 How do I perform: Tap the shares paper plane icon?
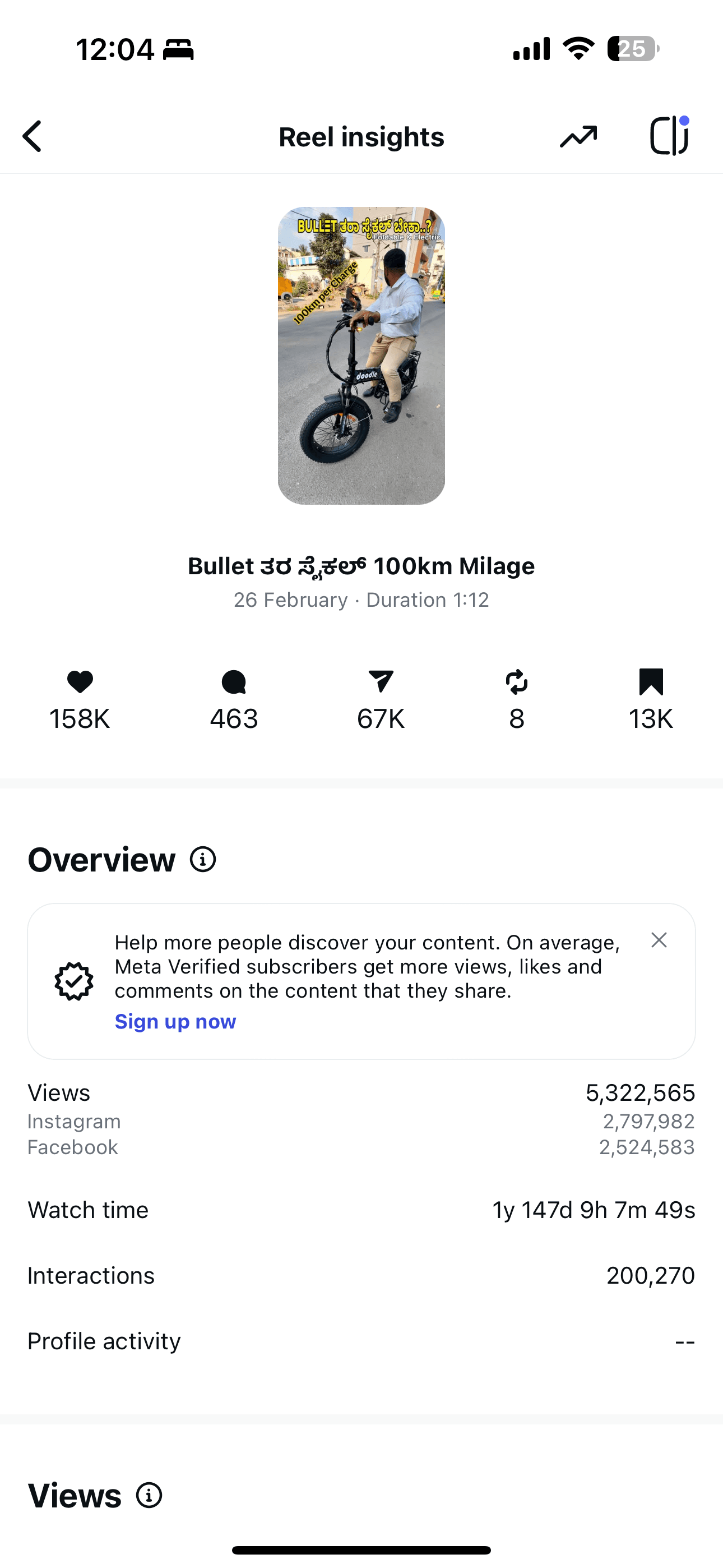[381, 682]
